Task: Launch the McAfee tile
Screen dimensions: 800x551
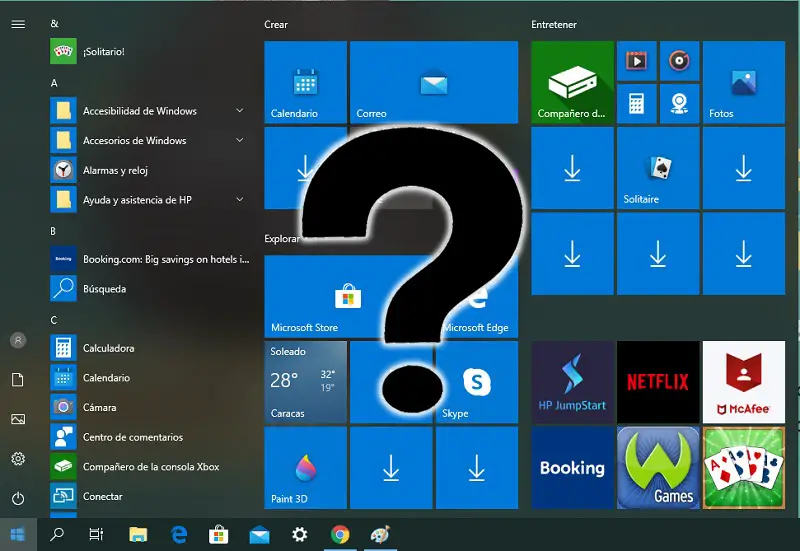Action: pos(743,381)
